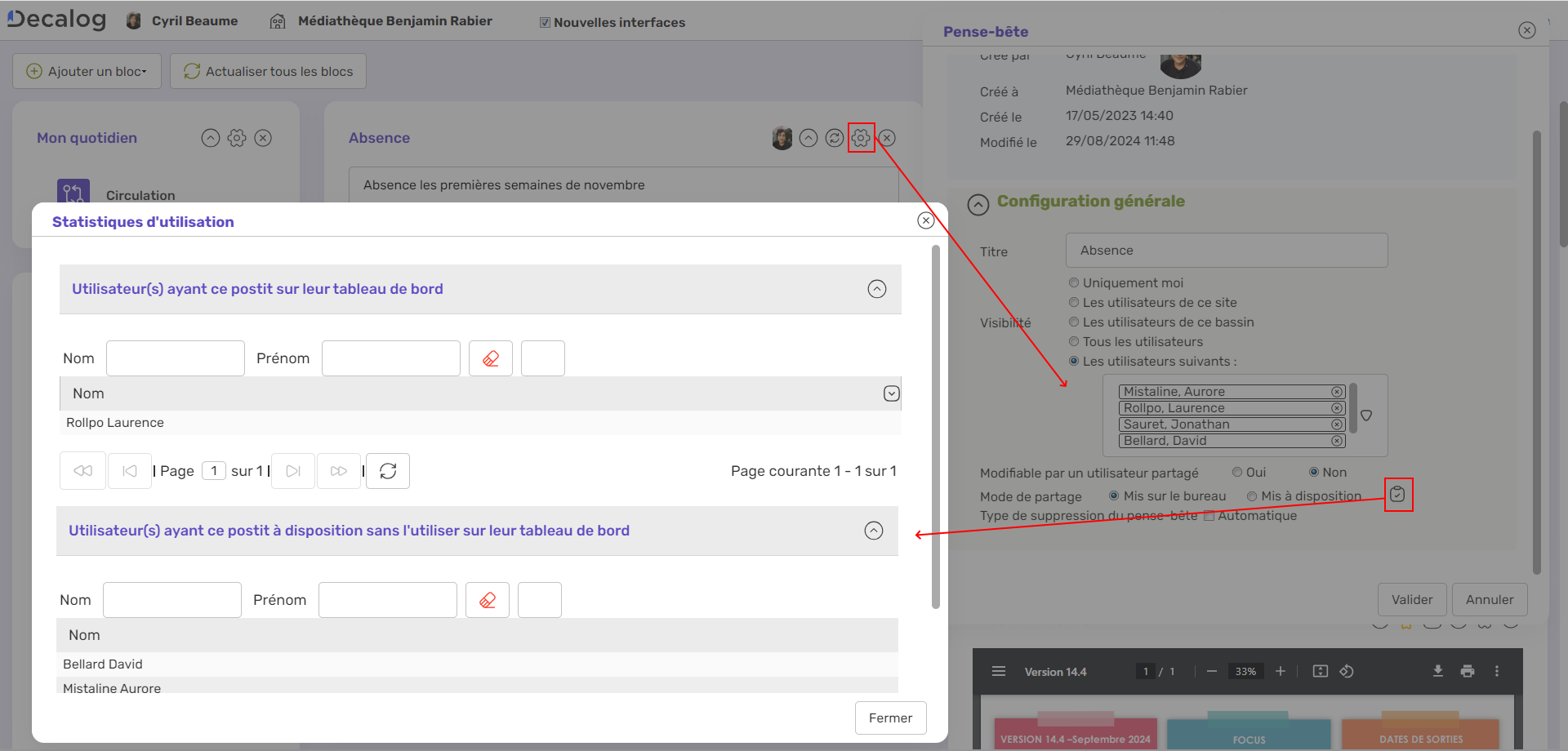Download the Version 14.4 PDF

point(1437,671)
